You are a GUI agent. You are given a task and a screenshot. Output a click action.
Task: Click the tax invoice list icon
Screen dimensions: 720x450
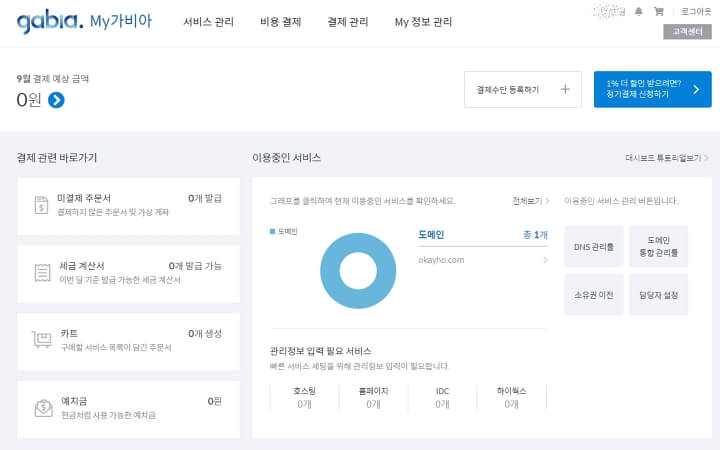pos(42,272)
